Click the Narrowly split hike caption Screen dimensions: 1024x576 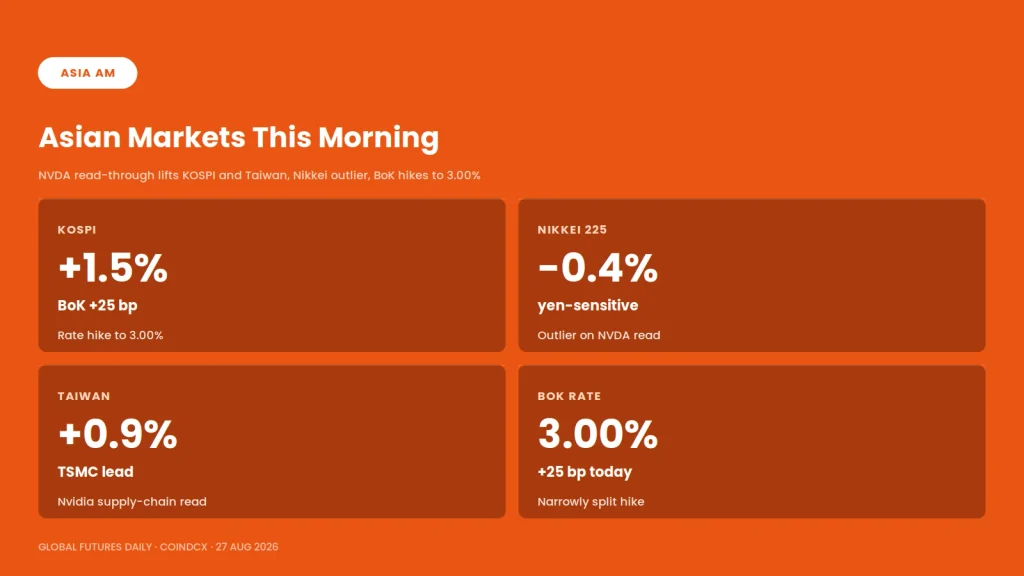591,502
